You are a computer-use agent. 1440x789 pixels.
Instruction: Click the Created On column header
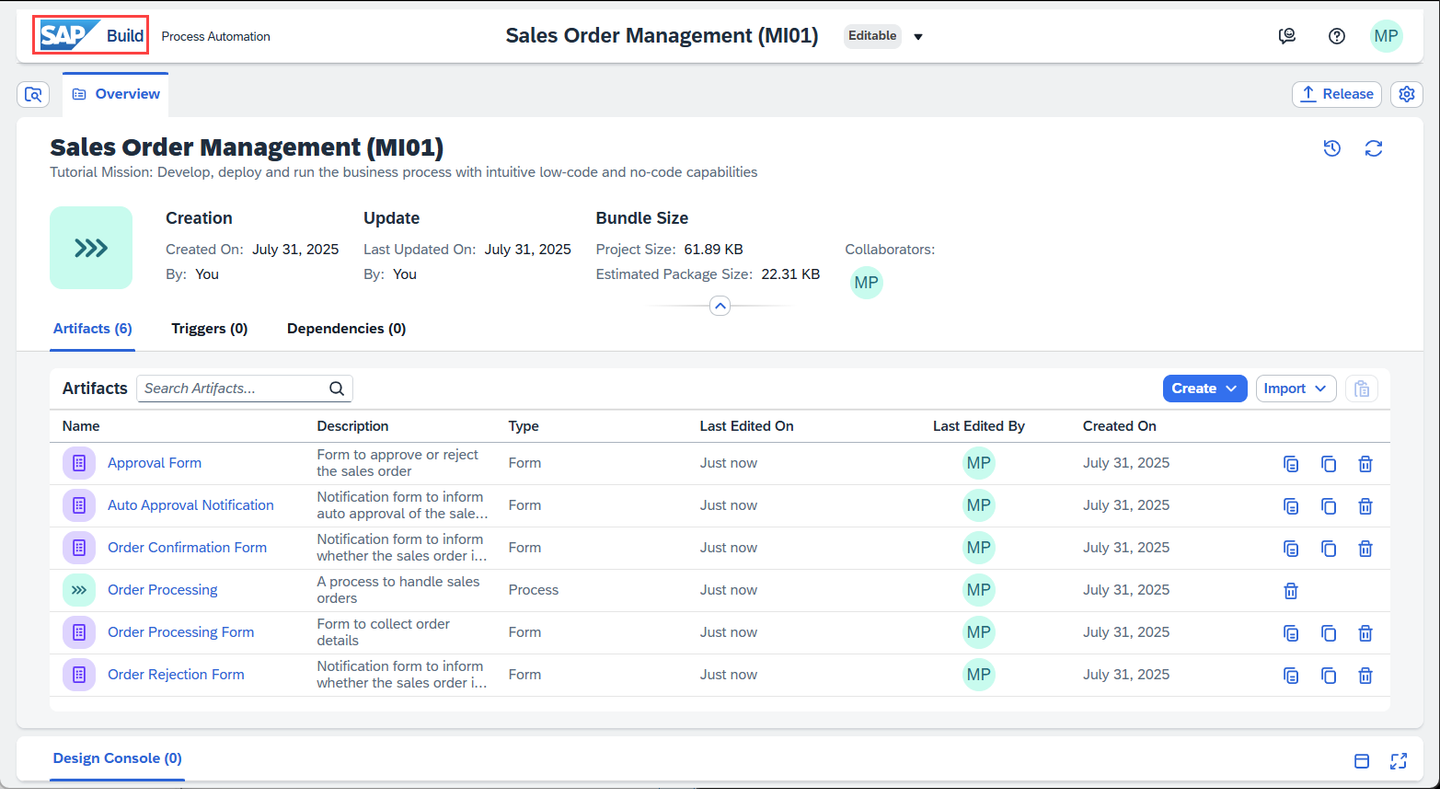pos(1120,426)
